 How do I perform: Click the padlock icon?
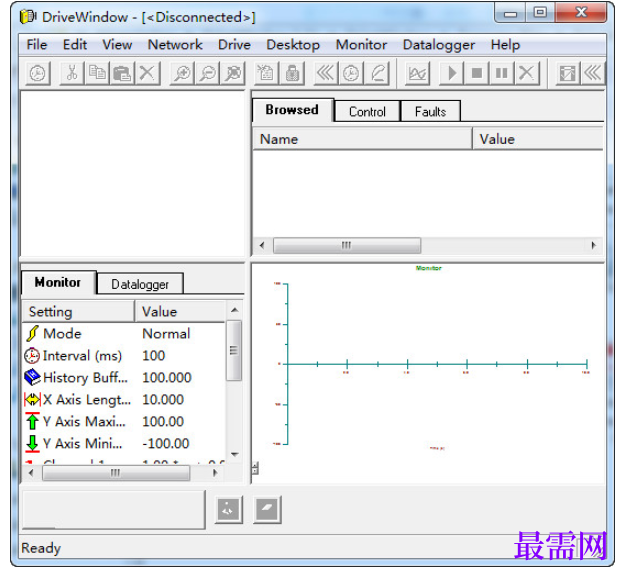292,73
